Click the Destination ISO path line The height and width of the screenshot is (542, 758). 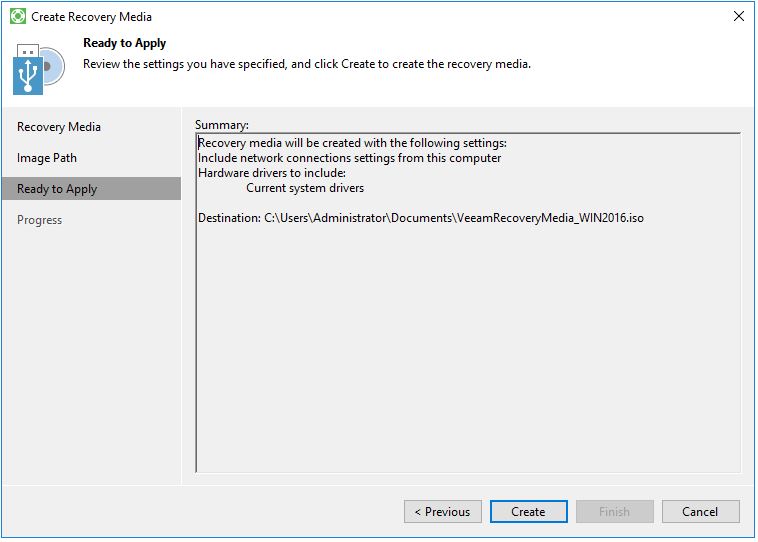tap(420, 217)
